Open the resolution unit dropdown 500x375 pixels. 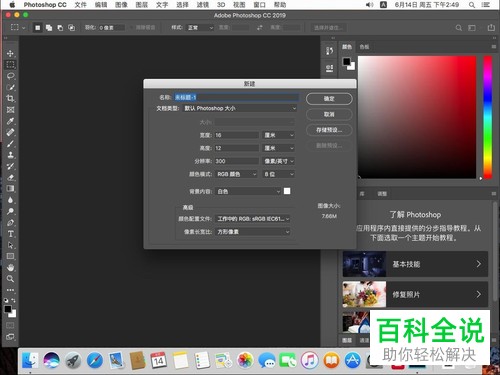[279, 161]
